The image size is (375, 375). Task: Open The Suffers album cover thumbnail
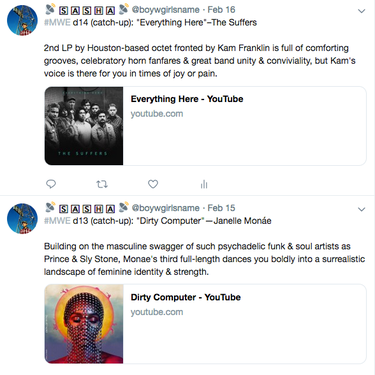click(84, 126)
